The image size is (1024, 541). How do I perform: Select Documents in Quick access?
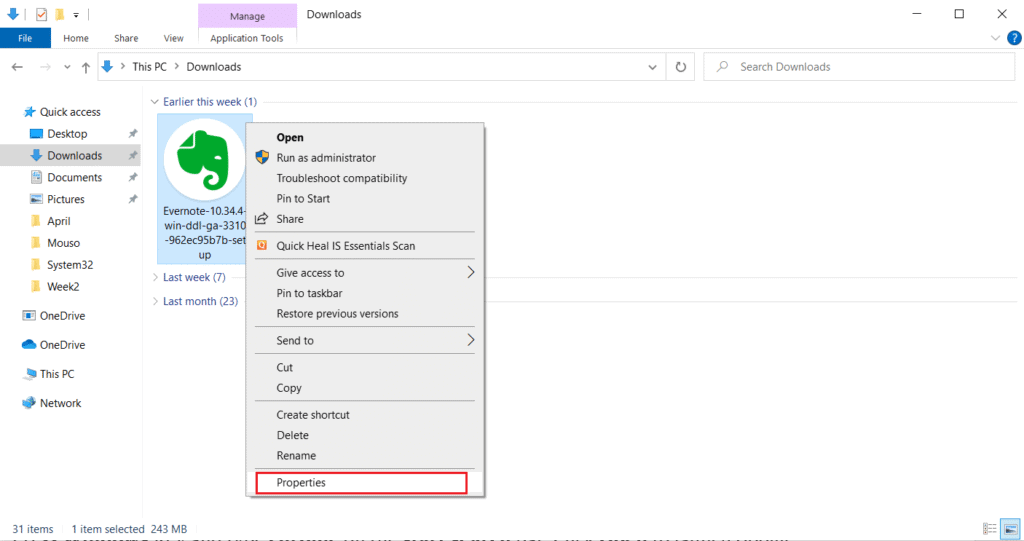tap(74, 178)
